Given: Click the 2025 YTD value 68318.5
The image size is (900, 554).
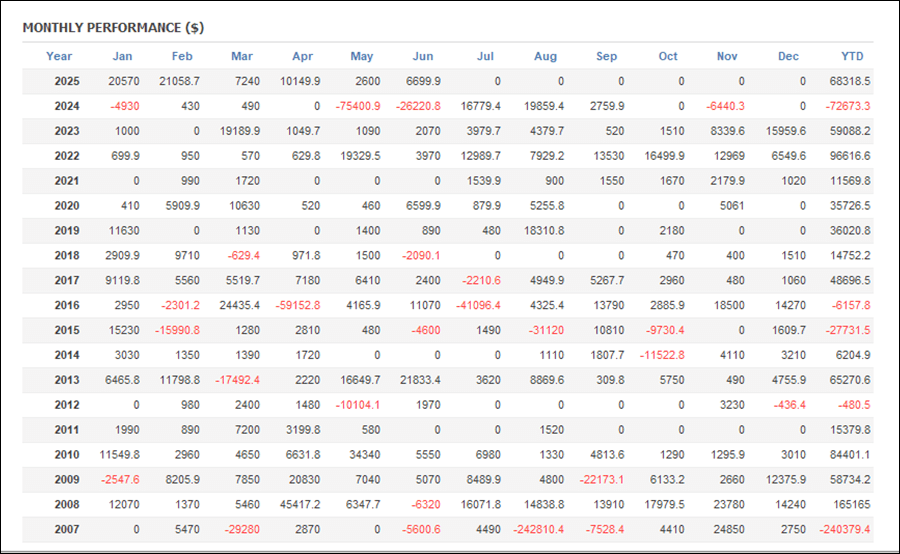Looking at the screenshot, I should click(849, 81).
